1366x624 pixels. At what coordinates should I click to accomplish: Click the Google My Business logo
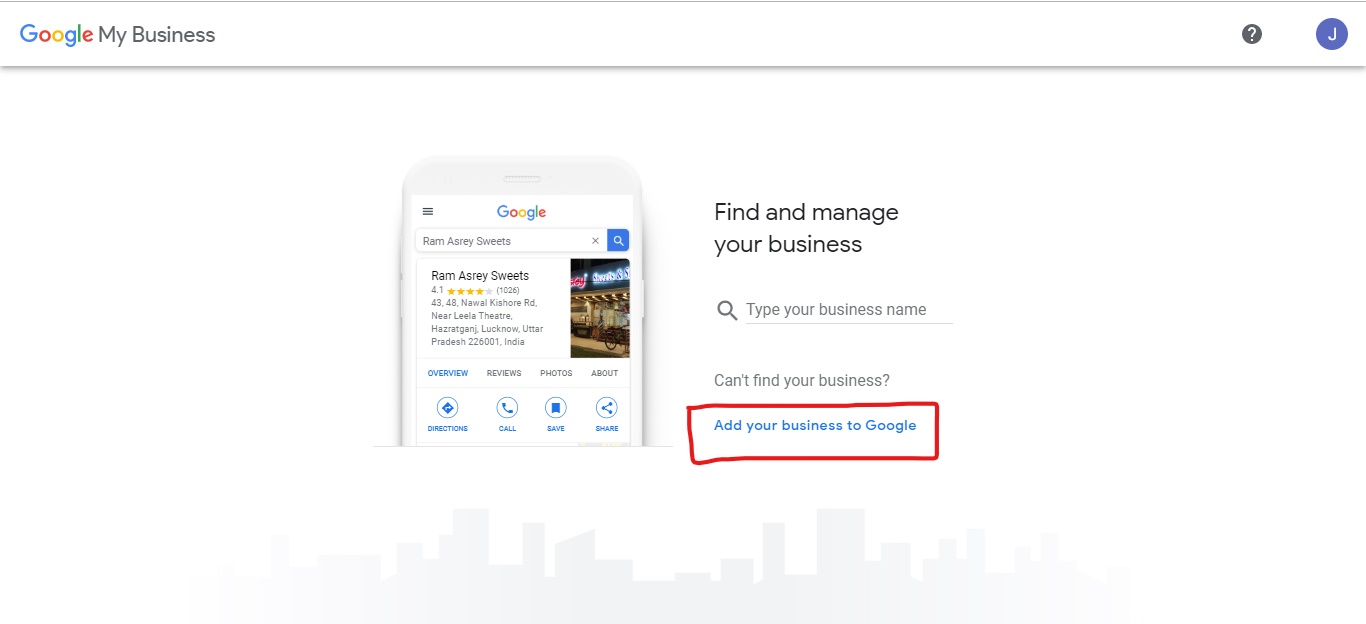pos(118,35)
